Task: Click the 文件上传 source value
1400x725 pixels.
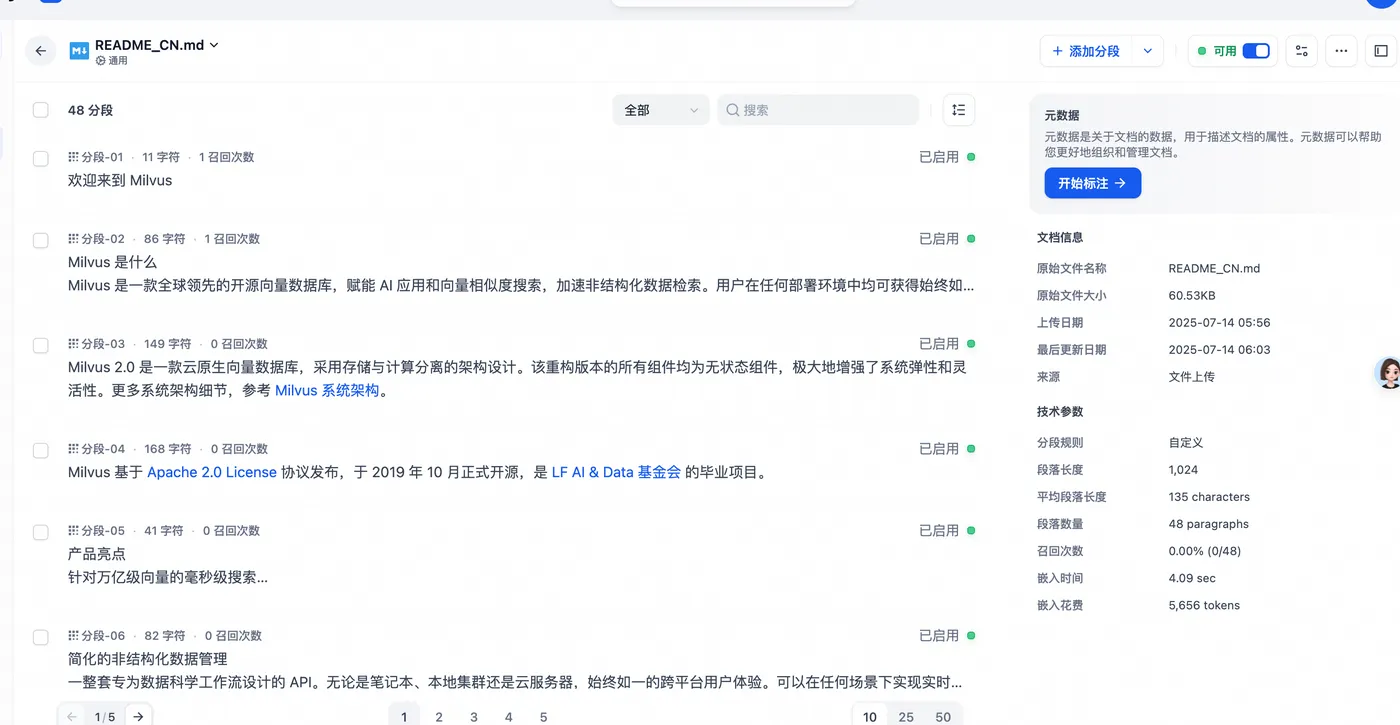Action: pyautogui.click(x=1191, y=377)
